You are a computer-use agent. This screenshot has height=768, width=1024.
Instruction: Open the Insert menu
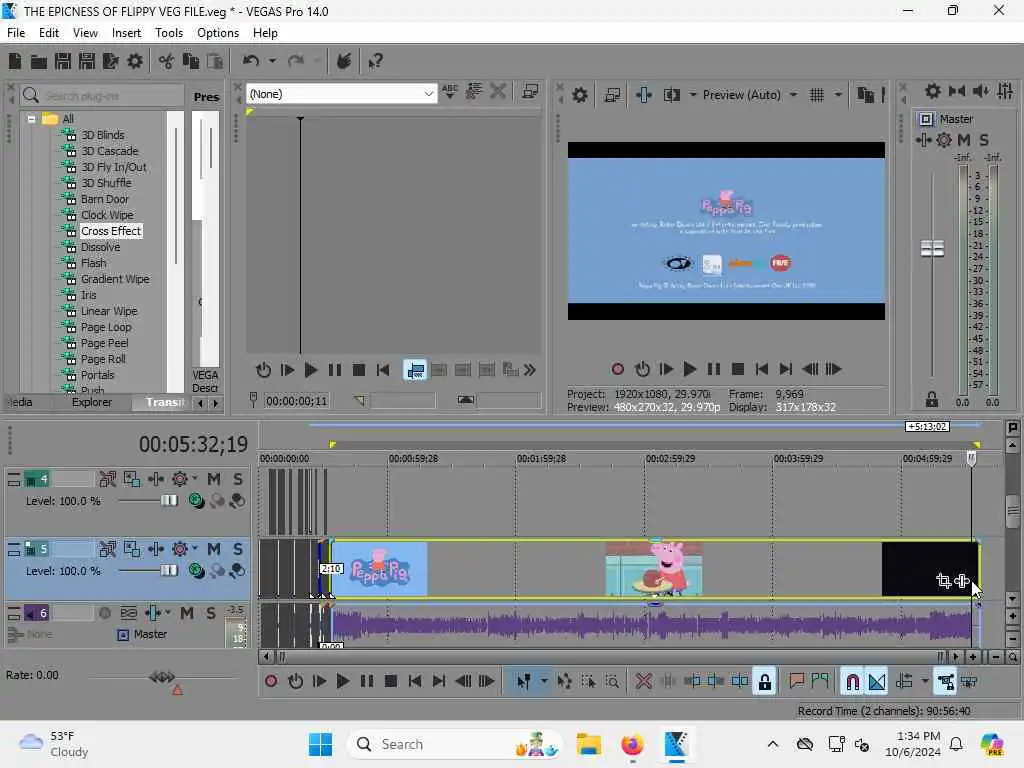coord(126,33)
